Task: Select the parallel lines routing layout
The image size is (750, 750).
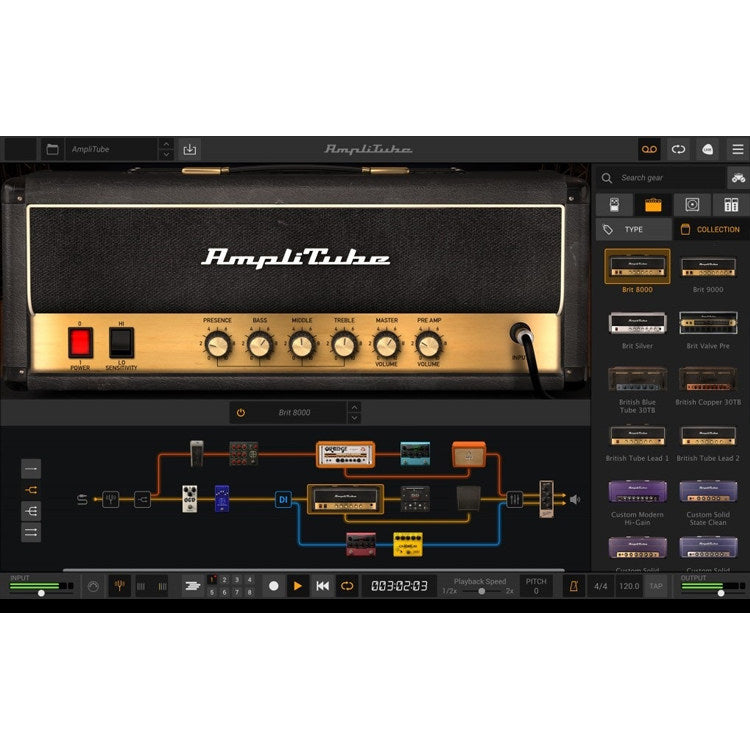Action: pyautogui.click(x=31, y=532)
